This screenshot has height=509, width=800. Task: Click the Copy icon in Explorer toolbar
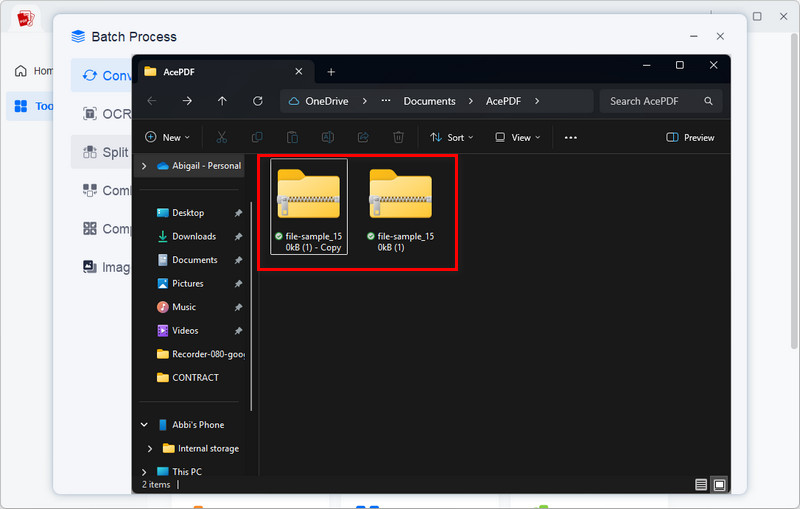[x=257, y=137]
